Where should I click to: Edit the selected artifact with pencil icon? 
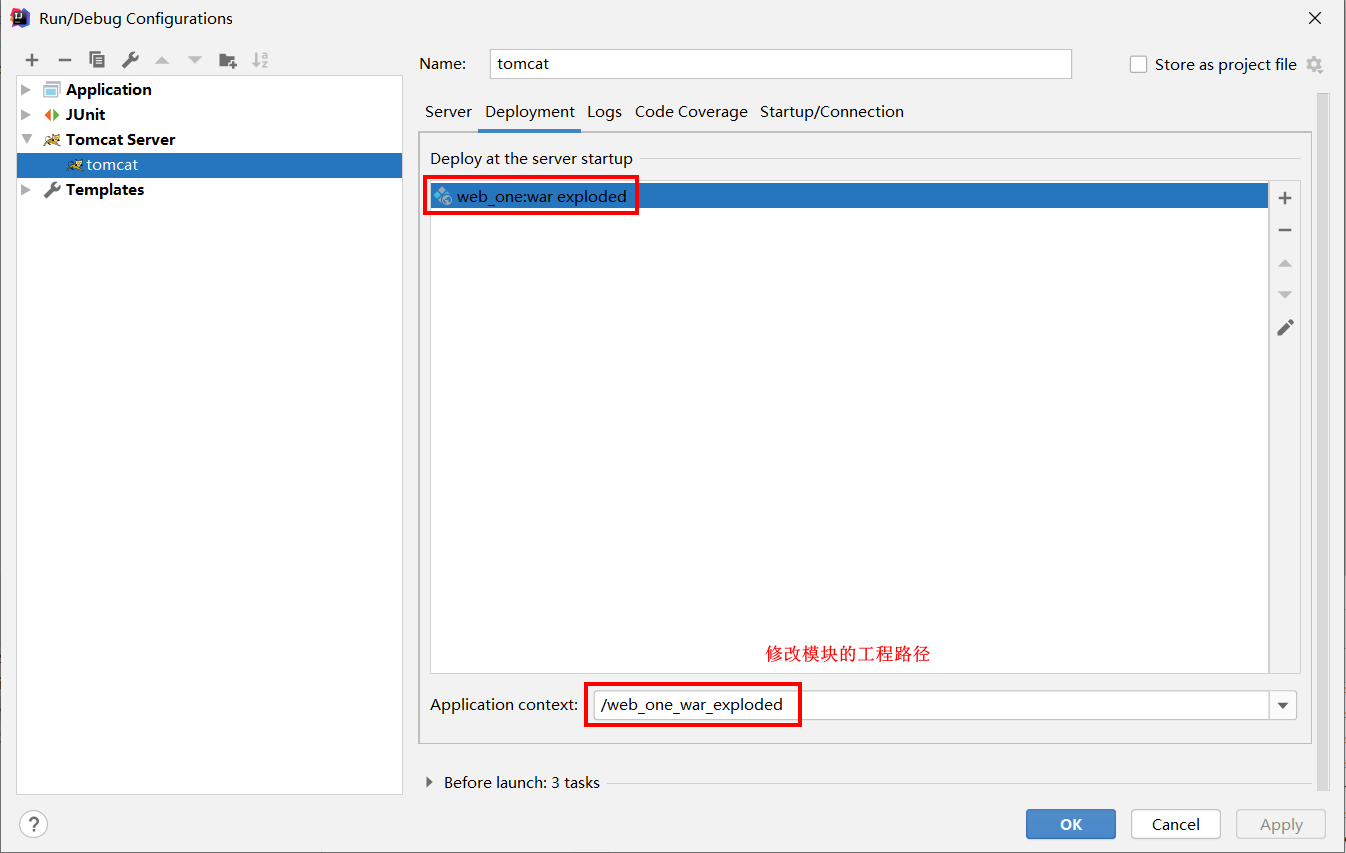(1285, 327)
